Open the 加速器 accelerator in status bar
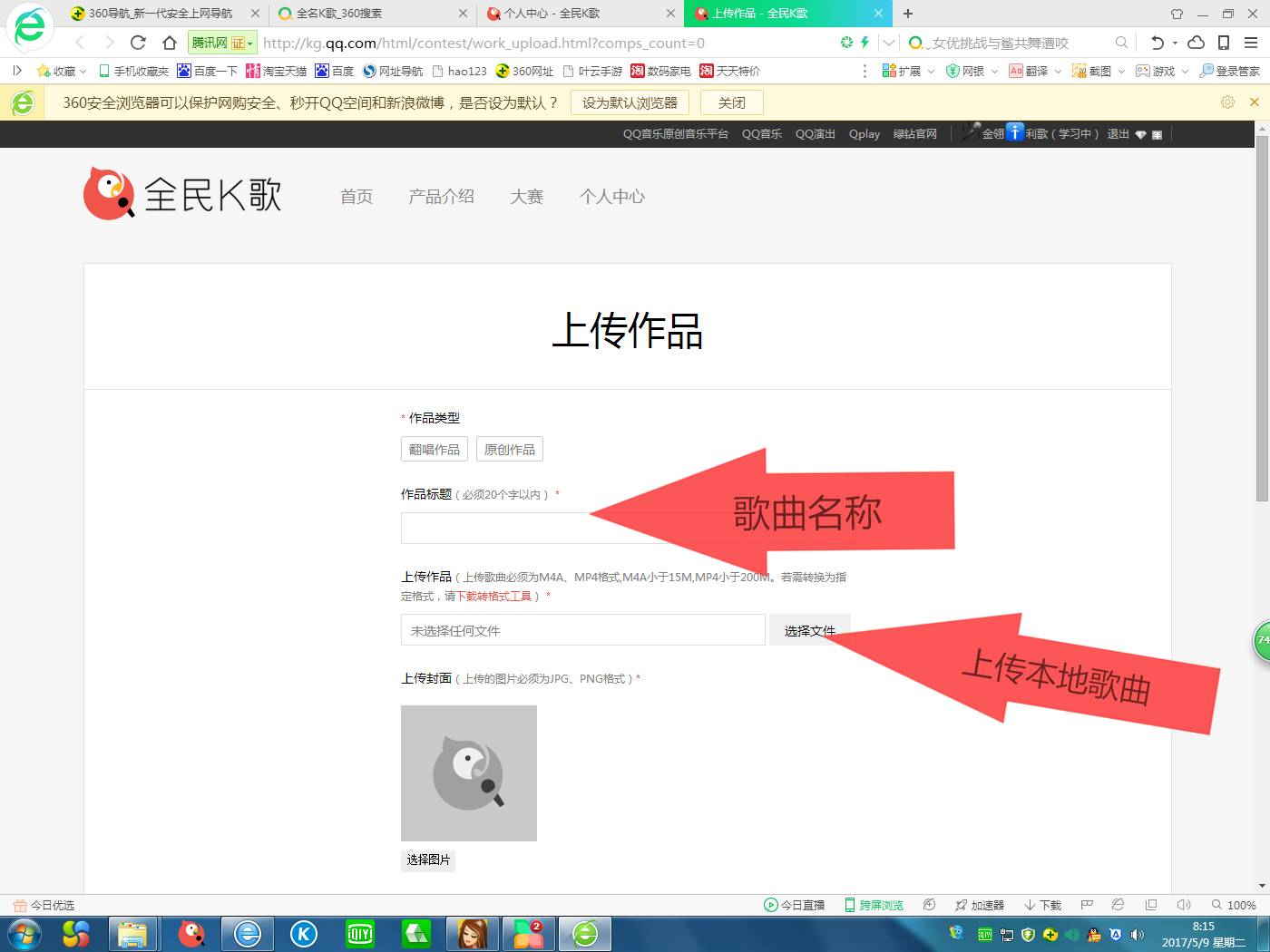This screenshot has height=952, width=1270. coord(980,905)
